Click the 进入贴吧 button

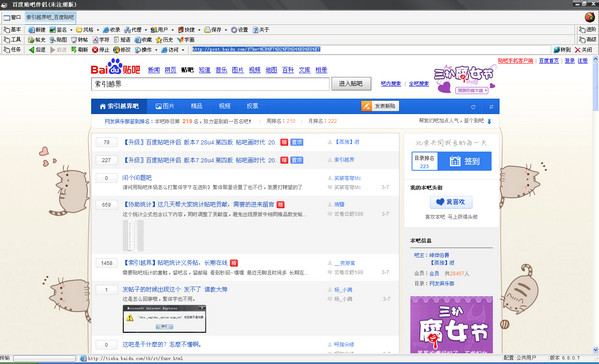pos(351,84)
